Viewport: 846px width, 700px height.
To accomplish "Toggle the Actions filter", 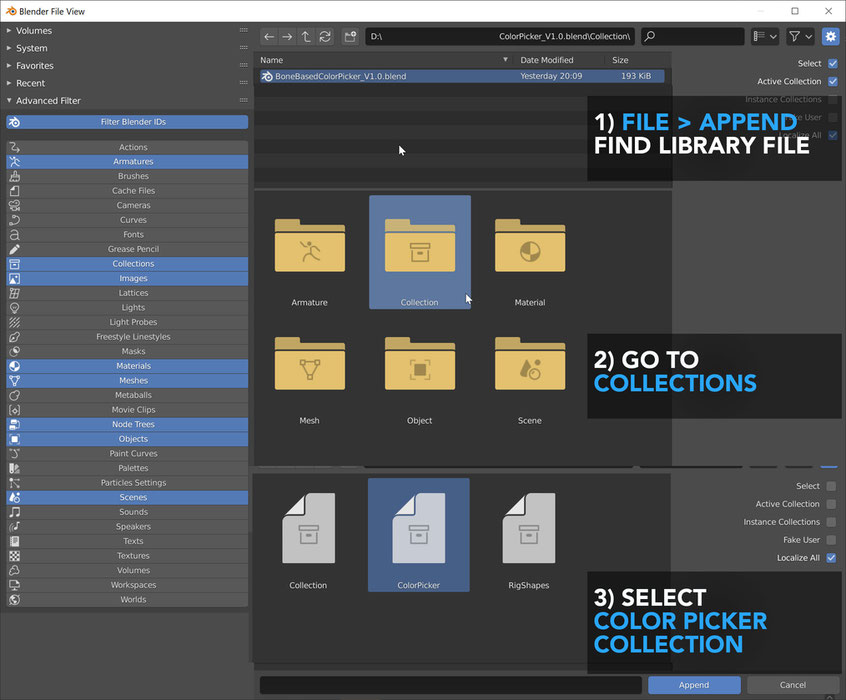I will 127,147.
